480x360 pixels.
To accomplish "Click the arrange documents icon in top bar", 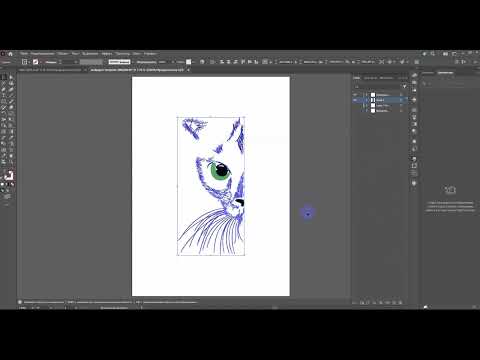I will [446, 54].
